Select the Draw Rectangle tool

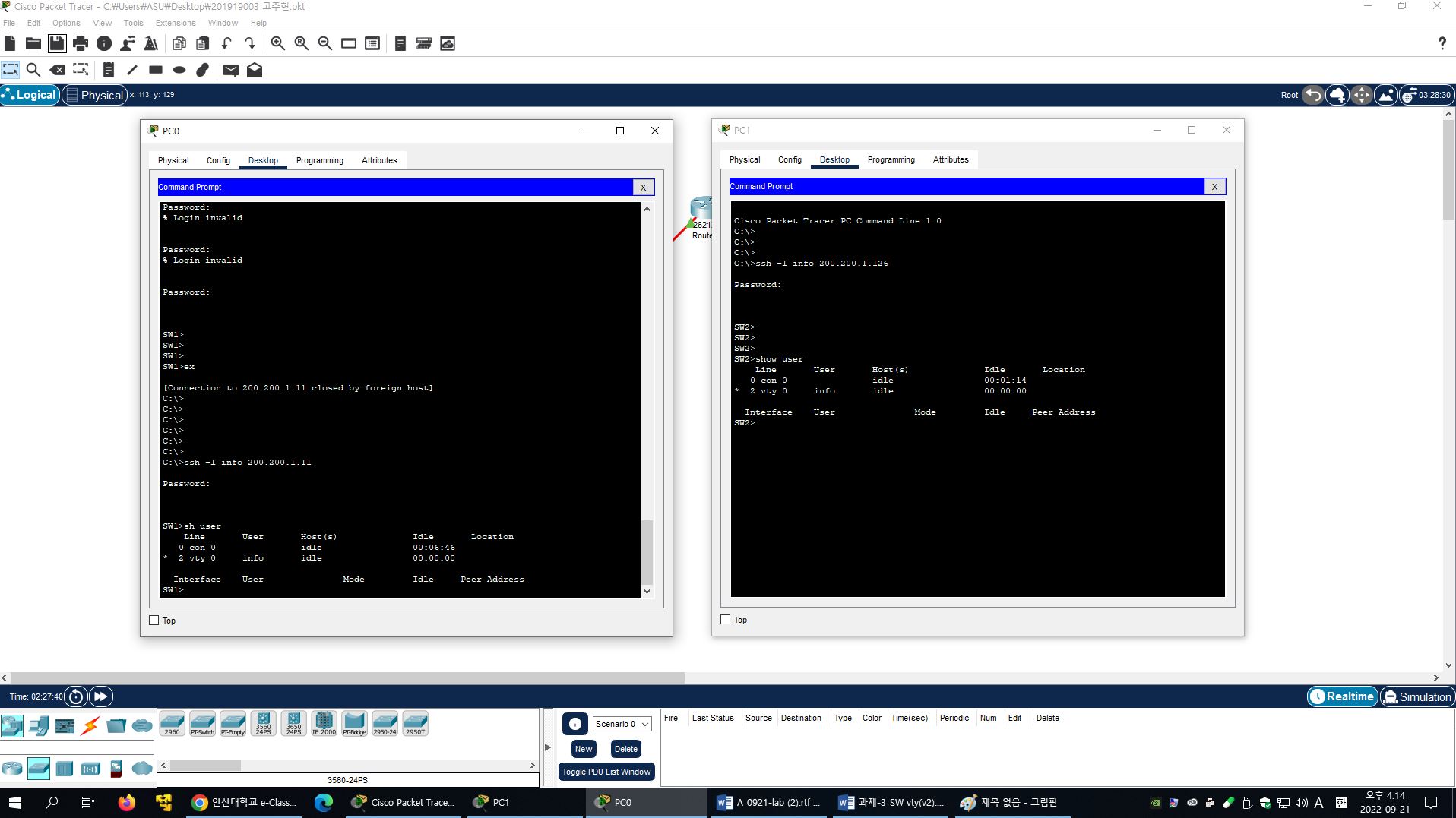coord(156,70)
